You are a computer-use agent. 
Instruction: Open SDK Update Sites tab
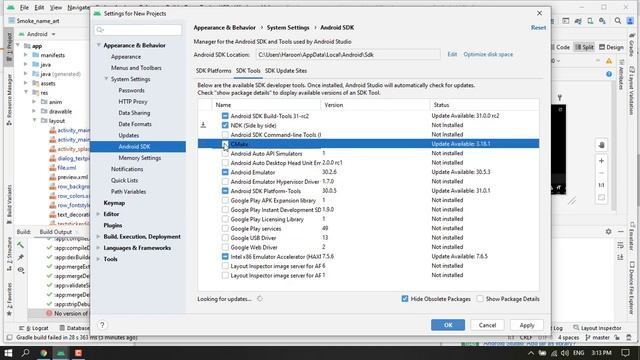pyautogui.click(x=286, y=71)
